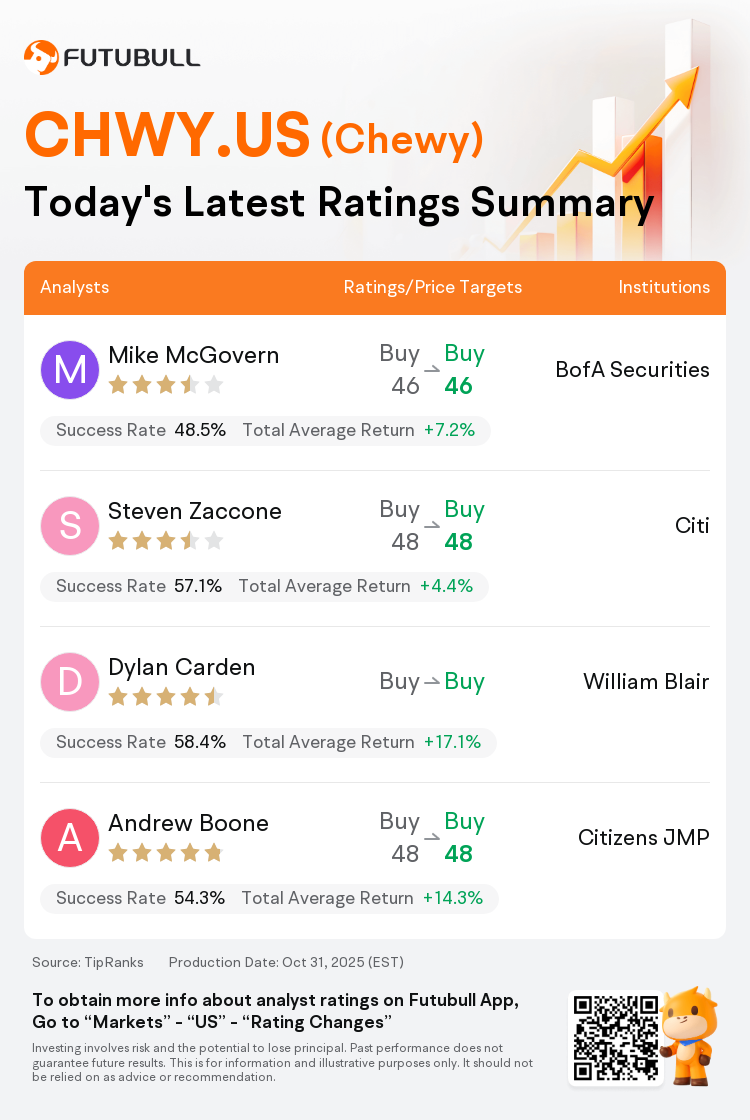Click the TipRanks source text

point(88,962)
